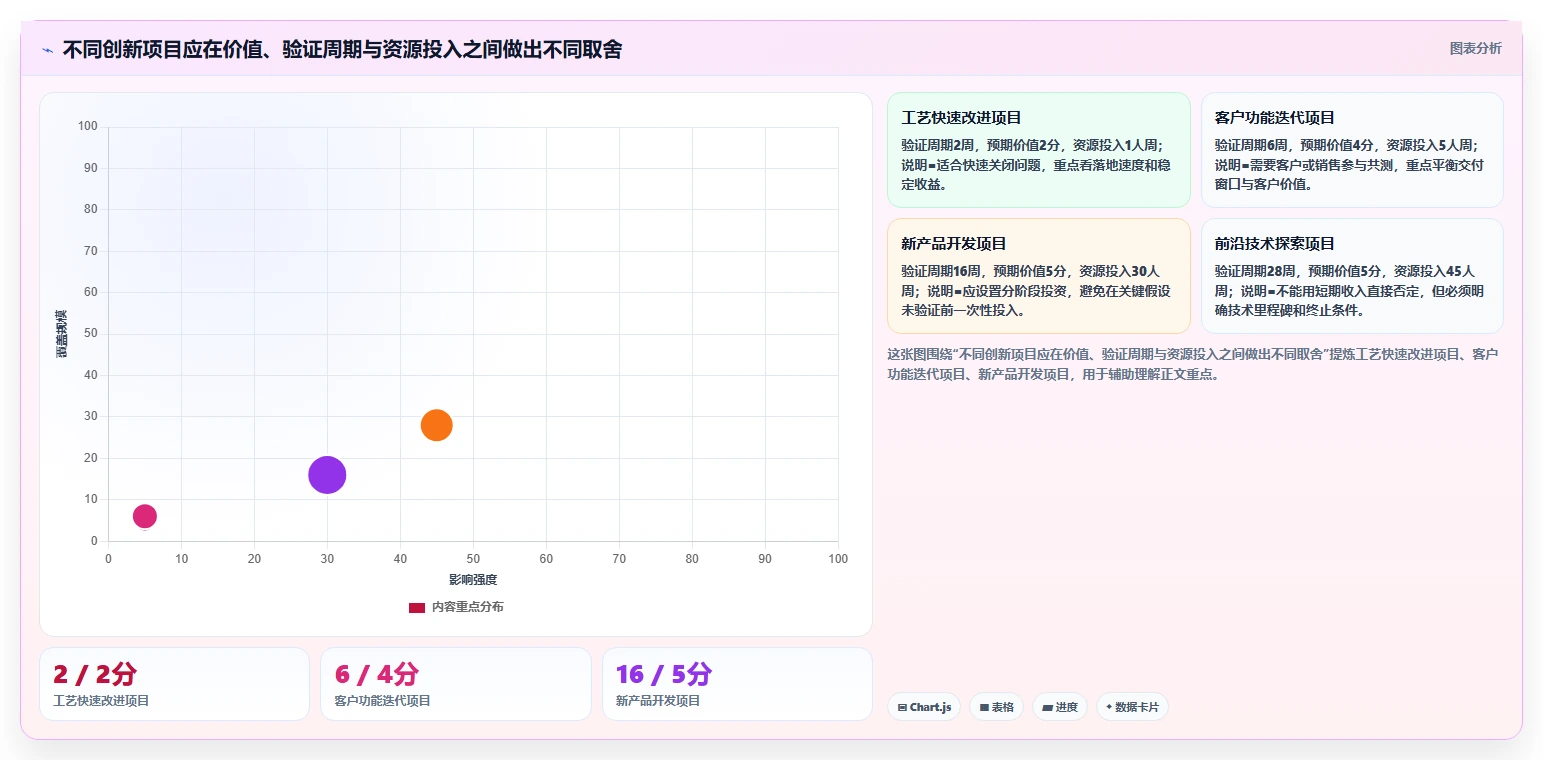Screen dimensions: 1543x760
Task: Select the 数据卡片 tag
Action: click(1132, 707)
